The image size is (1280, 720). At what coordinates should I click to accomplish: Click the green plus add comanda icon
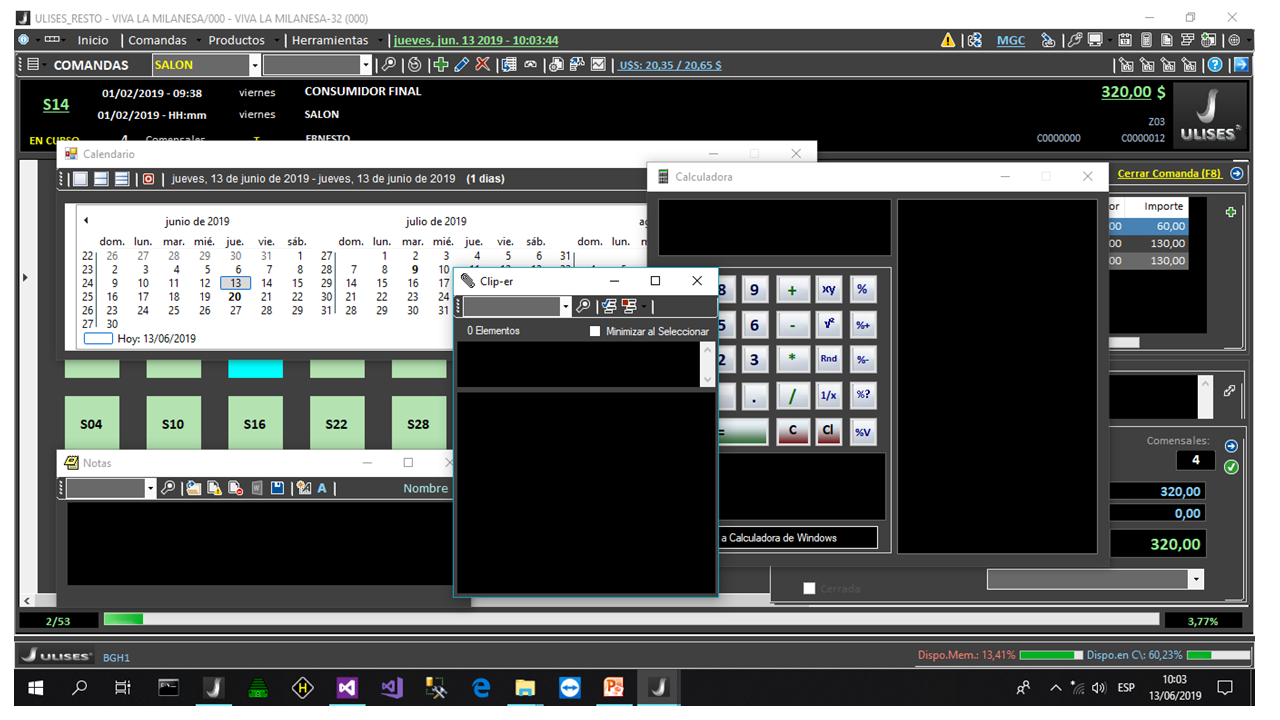tap(440, 65)
